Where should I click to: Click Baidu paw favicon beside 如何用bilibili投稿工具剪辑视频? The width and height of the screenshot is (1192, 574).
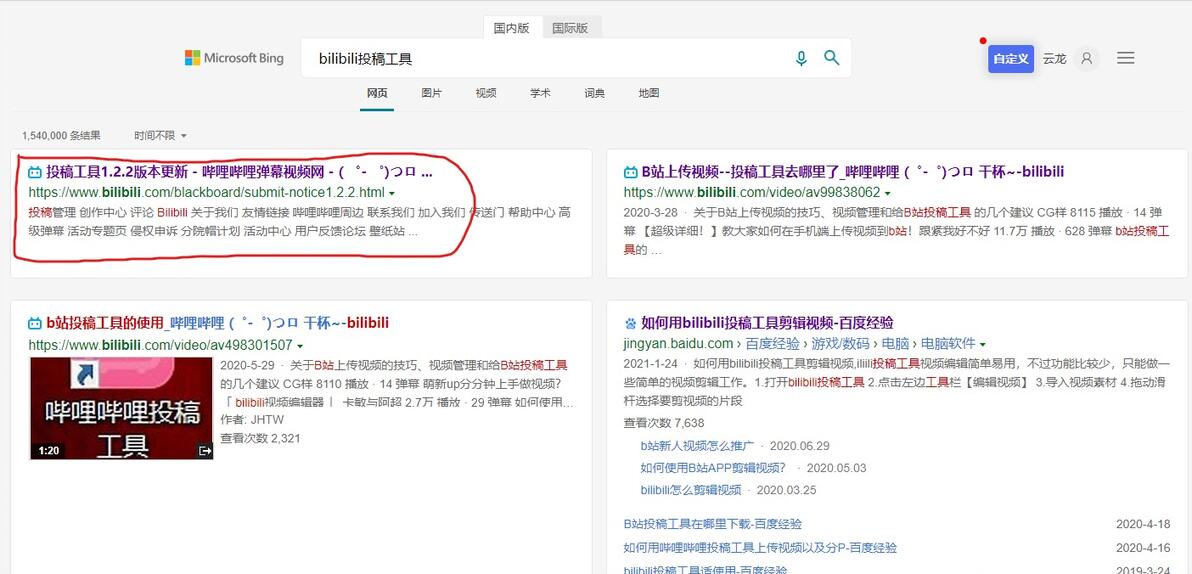(630, 323)
